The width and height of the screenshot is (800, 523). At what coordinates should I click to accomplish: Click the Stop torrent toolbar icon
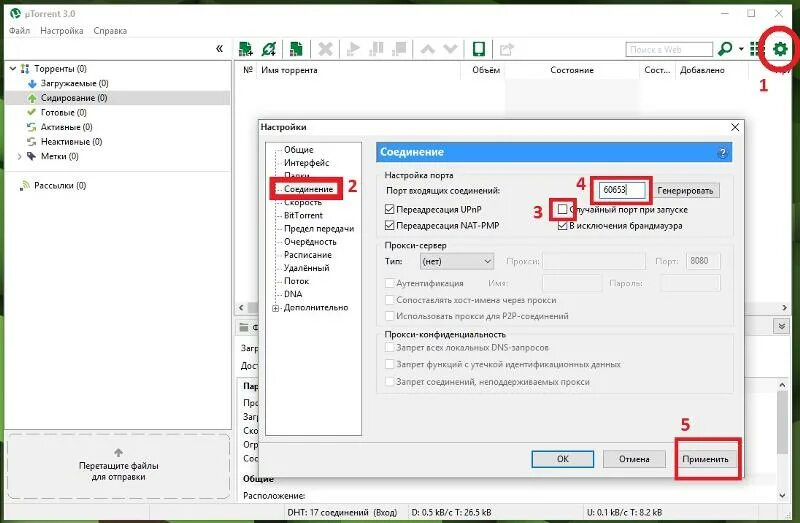399,49
